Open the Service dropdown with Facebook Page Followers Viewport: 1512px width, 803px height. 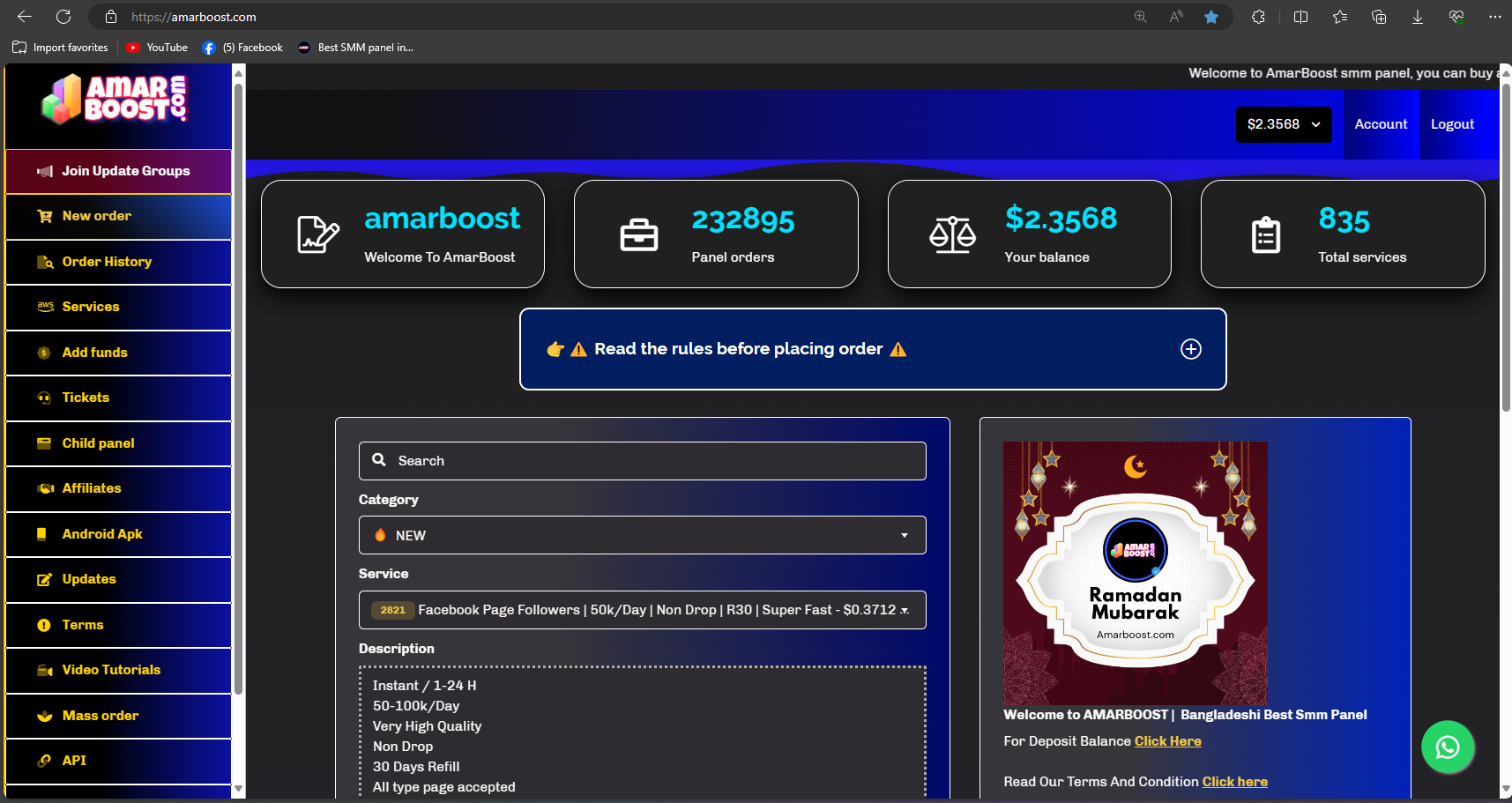pyautogui.click(x=642, y=610)
